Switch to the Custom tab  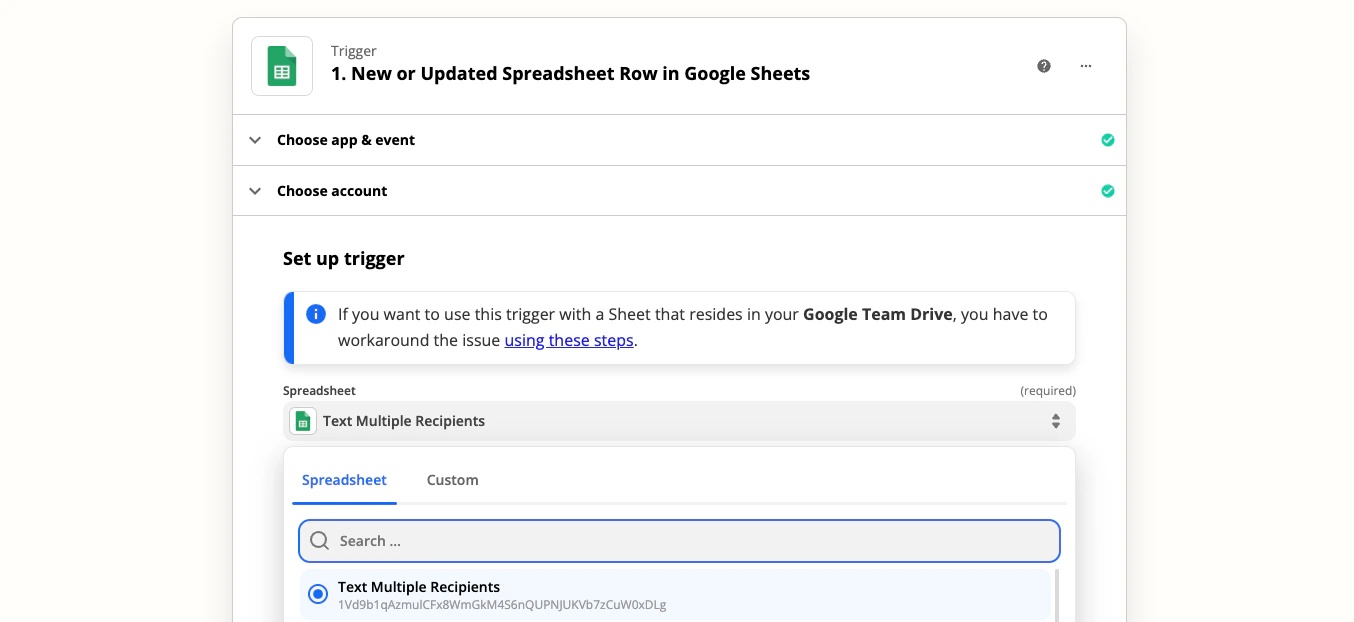coord(452,480)
